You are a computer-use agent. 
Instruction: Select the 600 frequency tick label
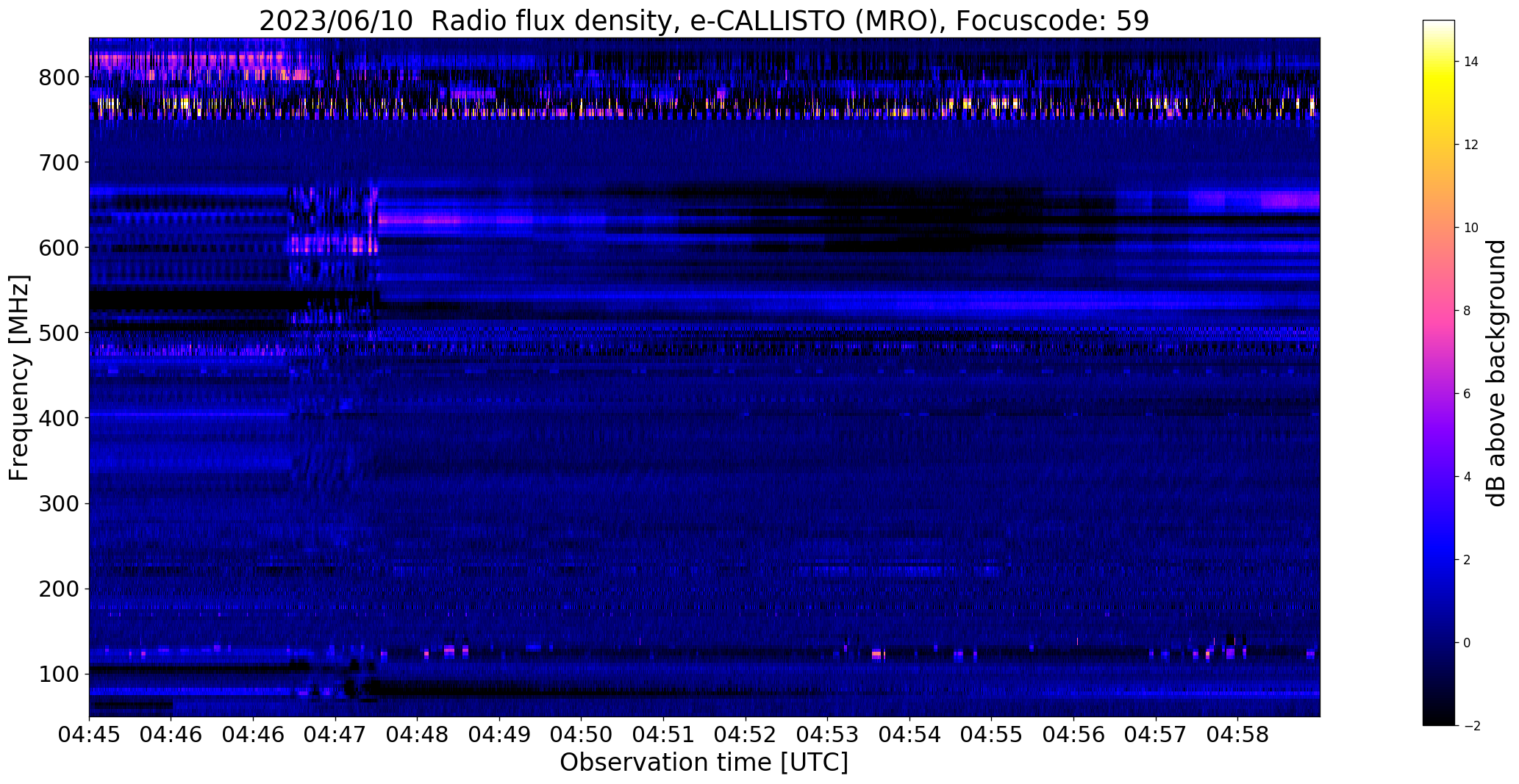click(x=59, y=247)
